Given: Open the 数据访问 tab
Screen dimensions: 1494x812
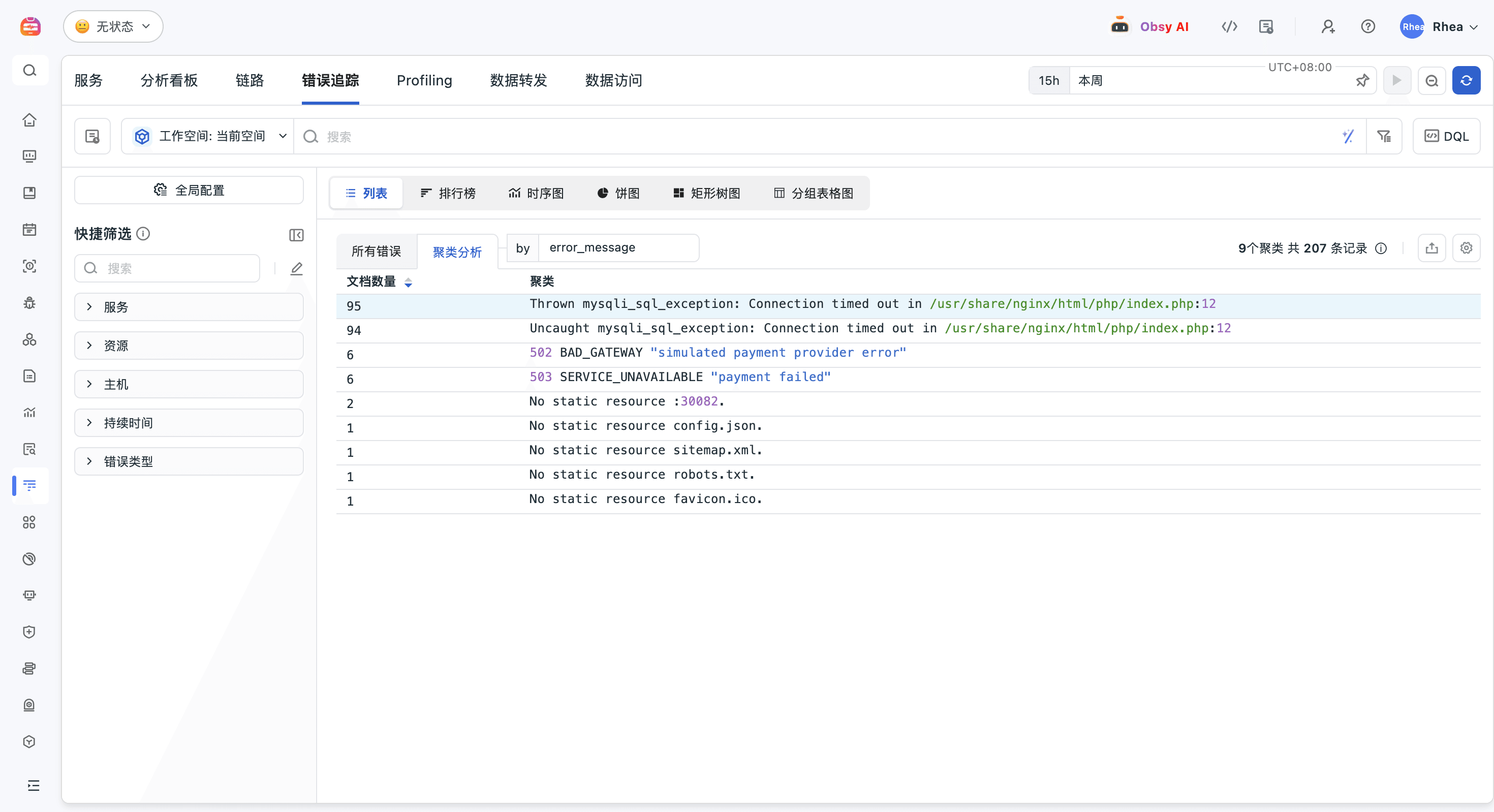Looking at the screenshot, I should coord(614,81).
